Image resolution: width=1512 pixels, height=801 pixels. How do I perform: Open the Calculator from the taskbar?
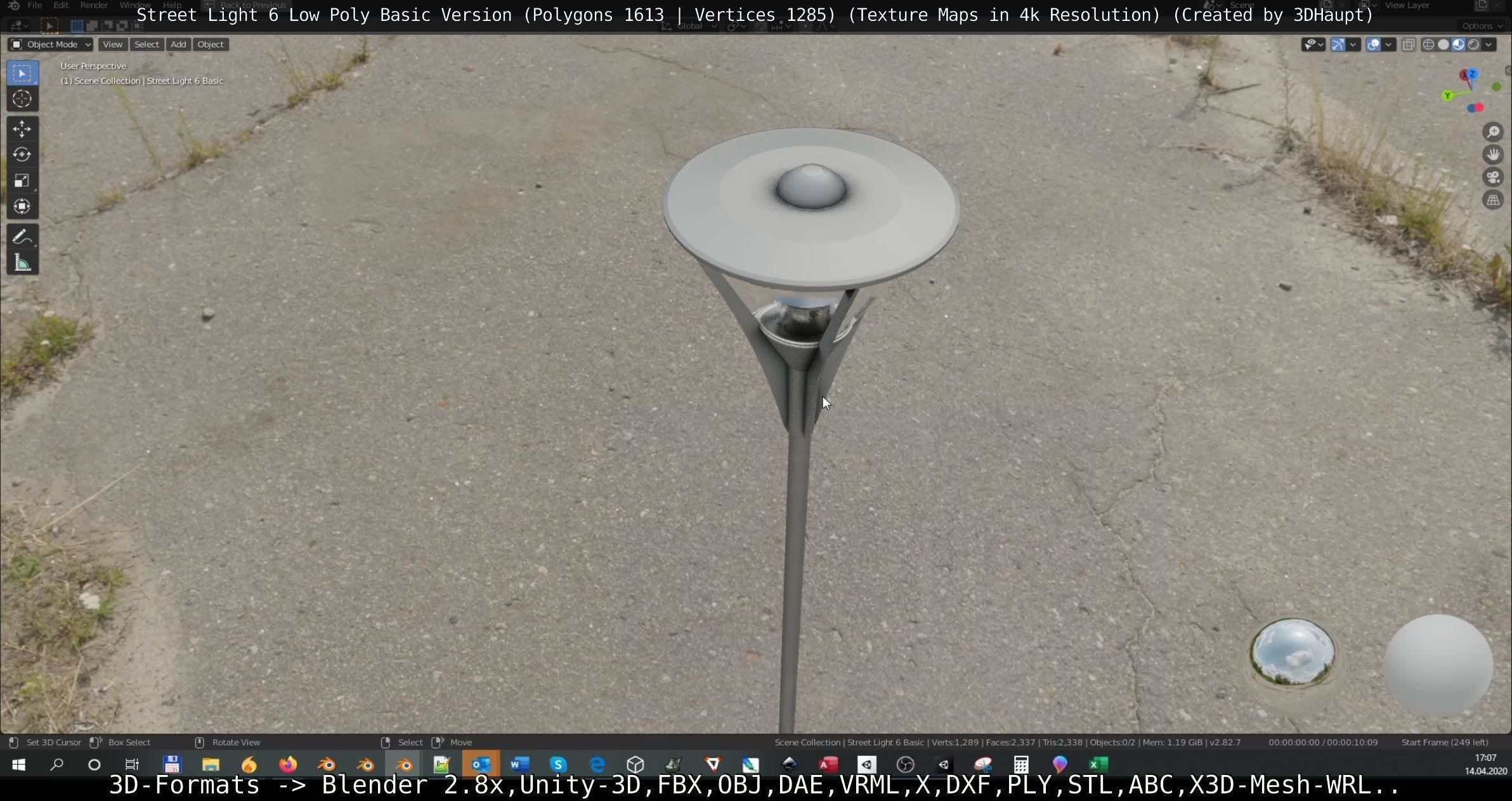1021,764
